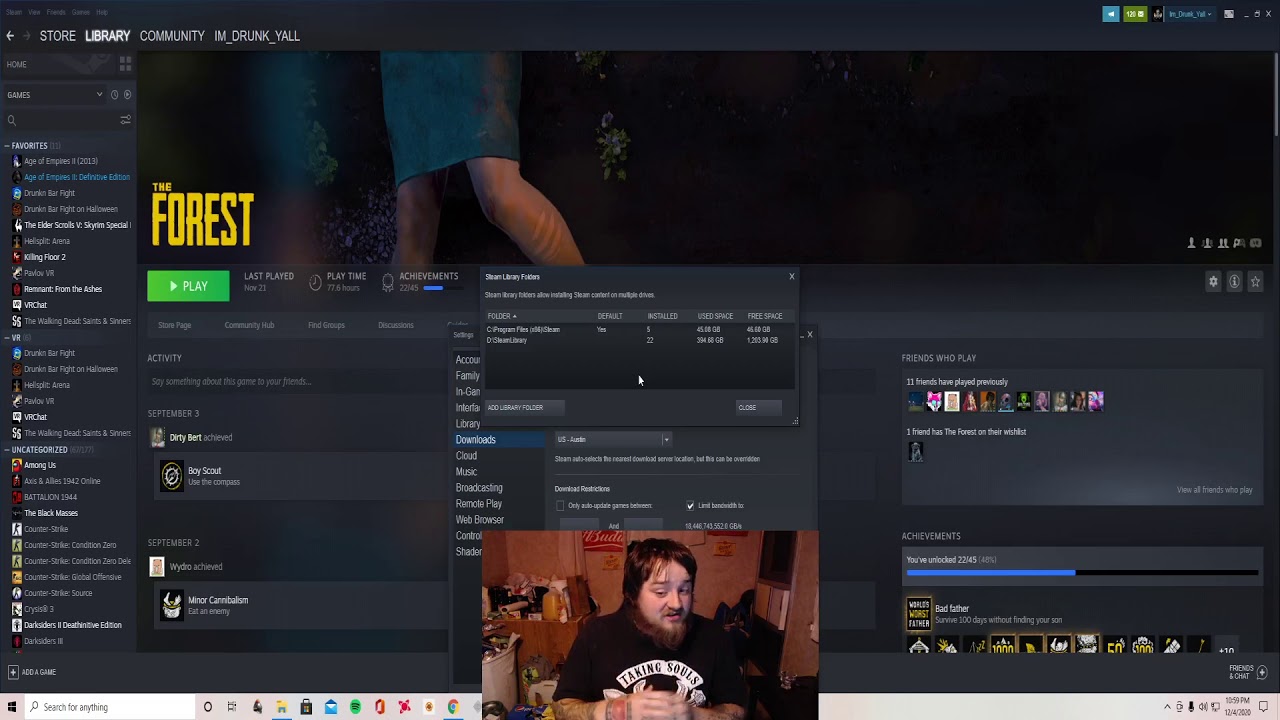The image size is (1280, 720).
Task: Click Close button in Library Folders dialog
Action: coord(759,407)
